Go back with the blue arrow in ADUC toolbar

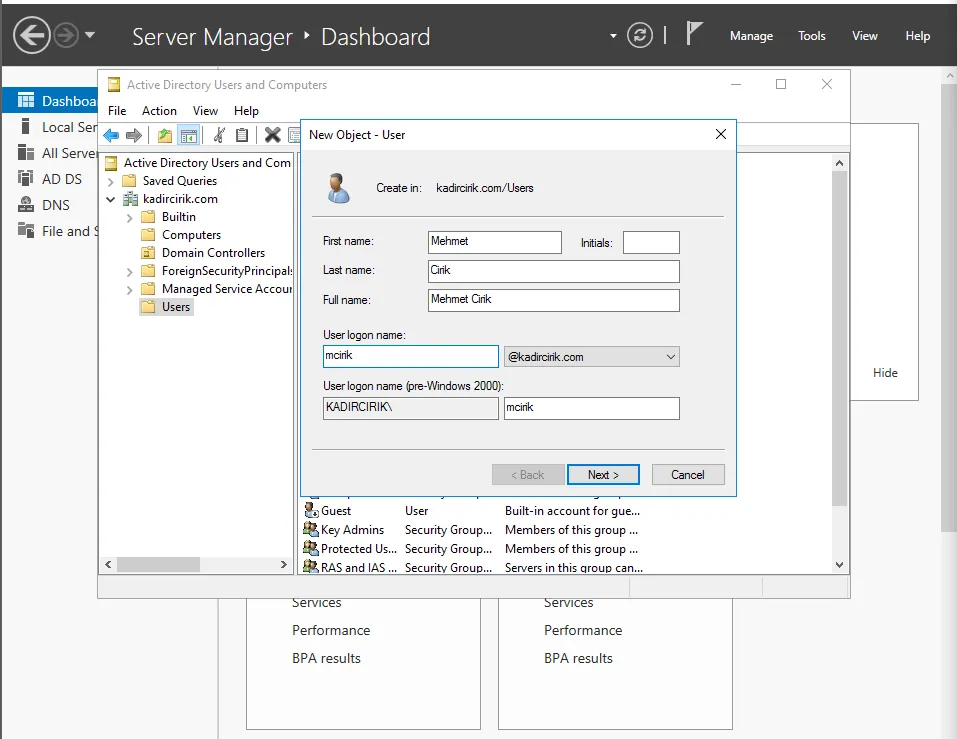click(111, 135)
